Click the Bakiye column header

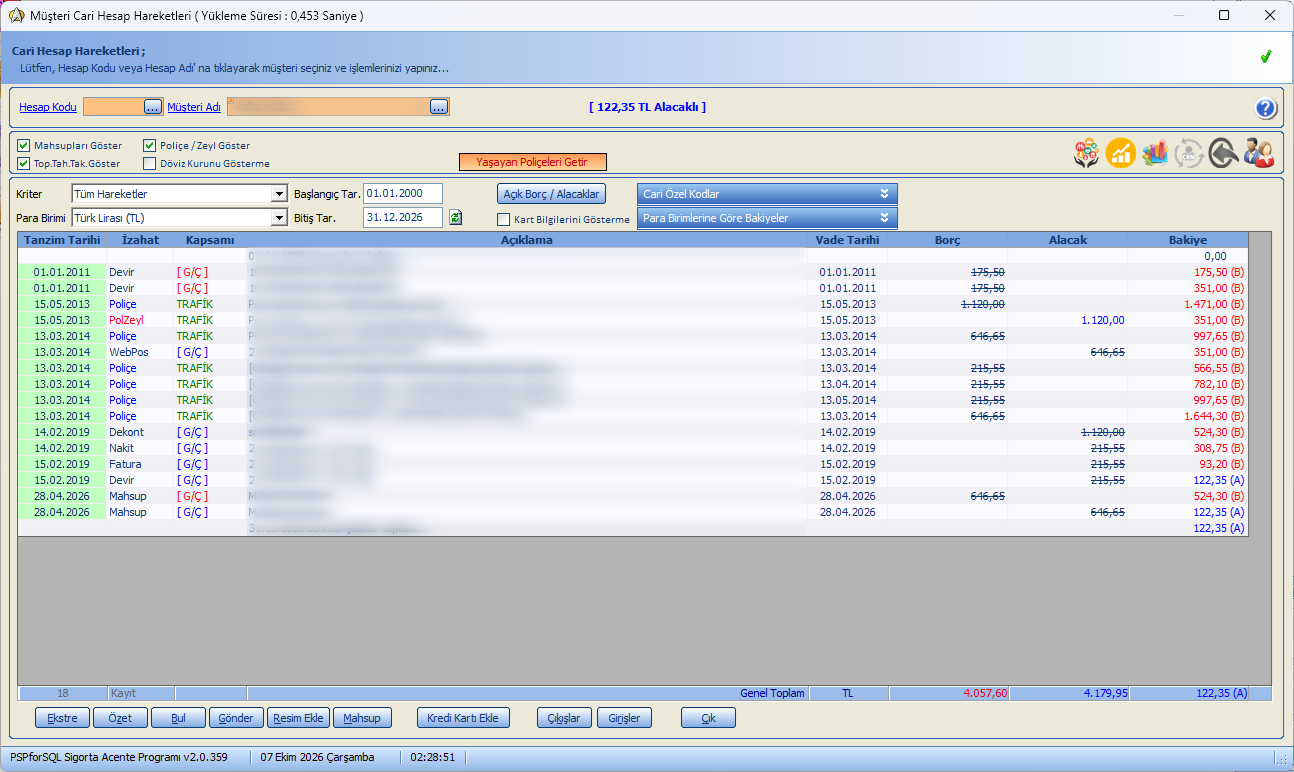click(x=1188, y=240)
